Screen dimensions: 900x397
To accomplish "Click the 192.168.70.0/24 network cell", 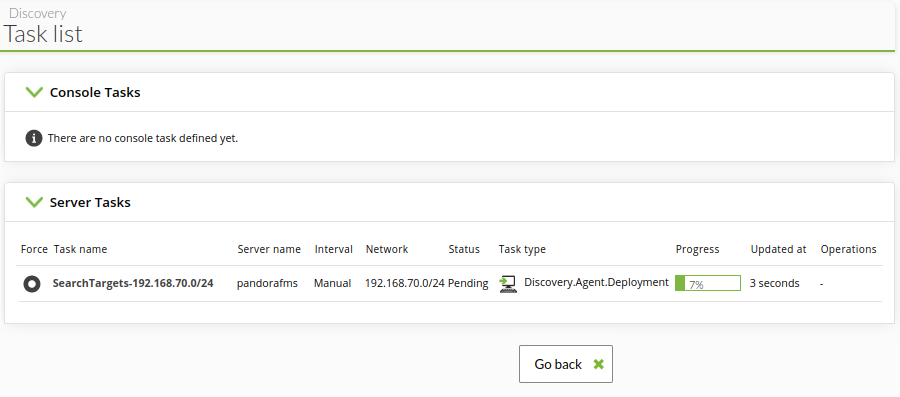I will coord(405,283).
